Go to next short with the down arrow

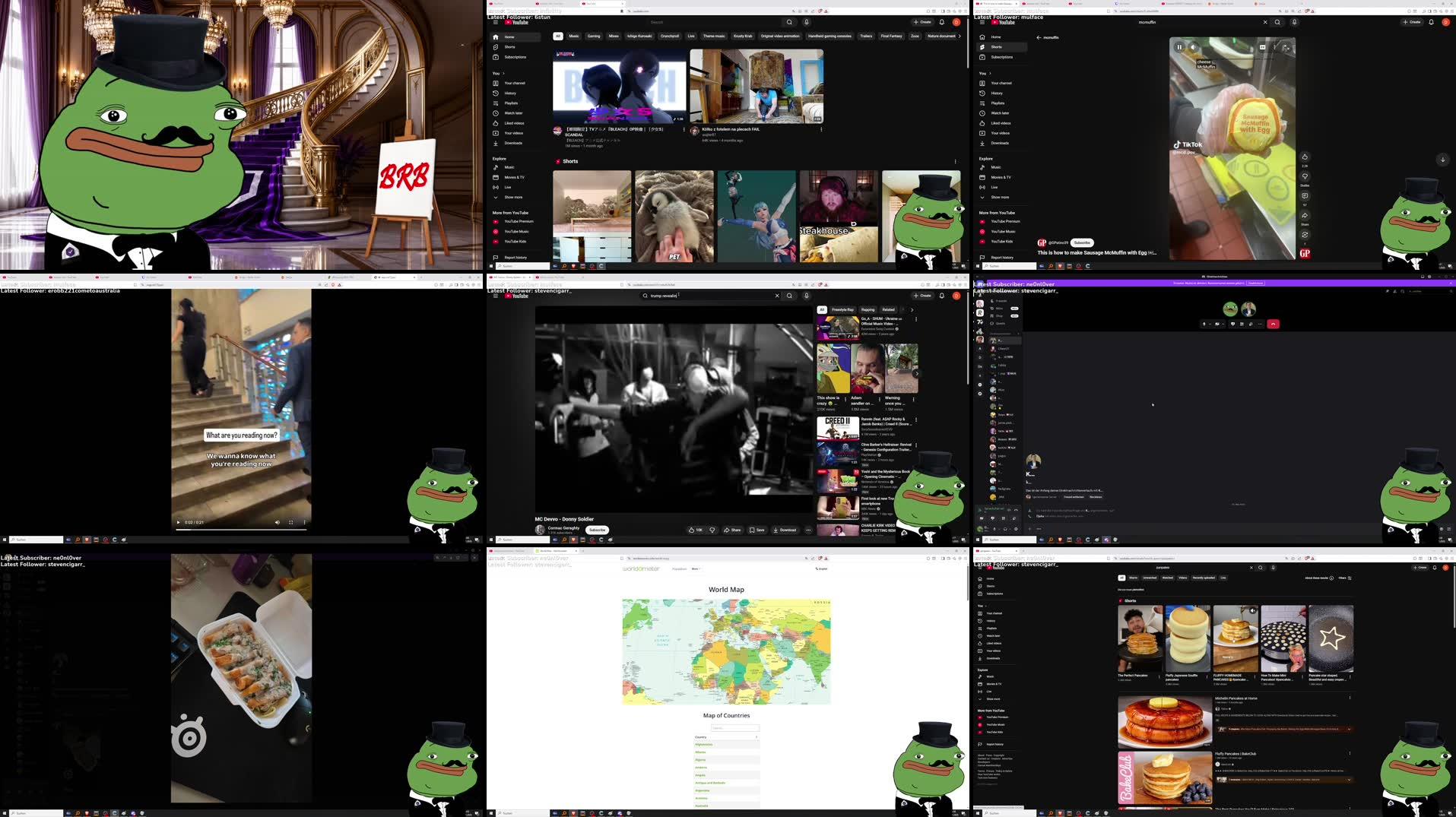coord(1442,160)
